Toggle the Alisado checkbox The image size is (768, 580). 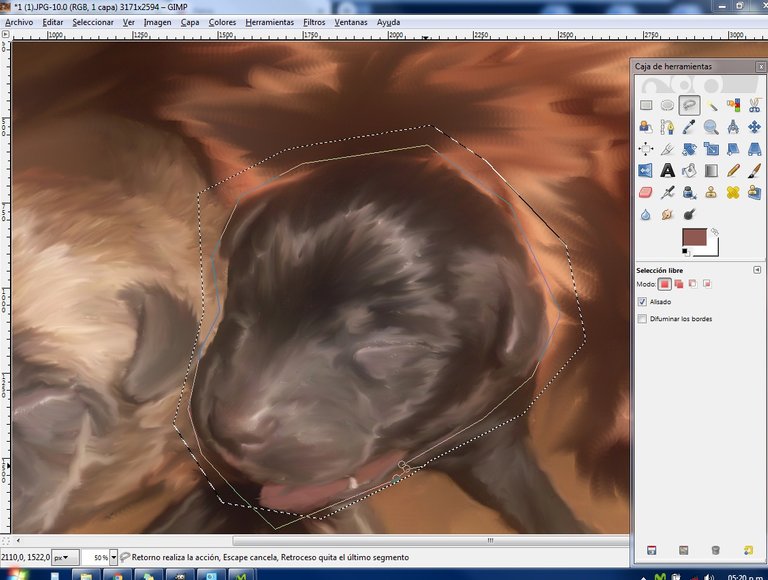[642, 302]
